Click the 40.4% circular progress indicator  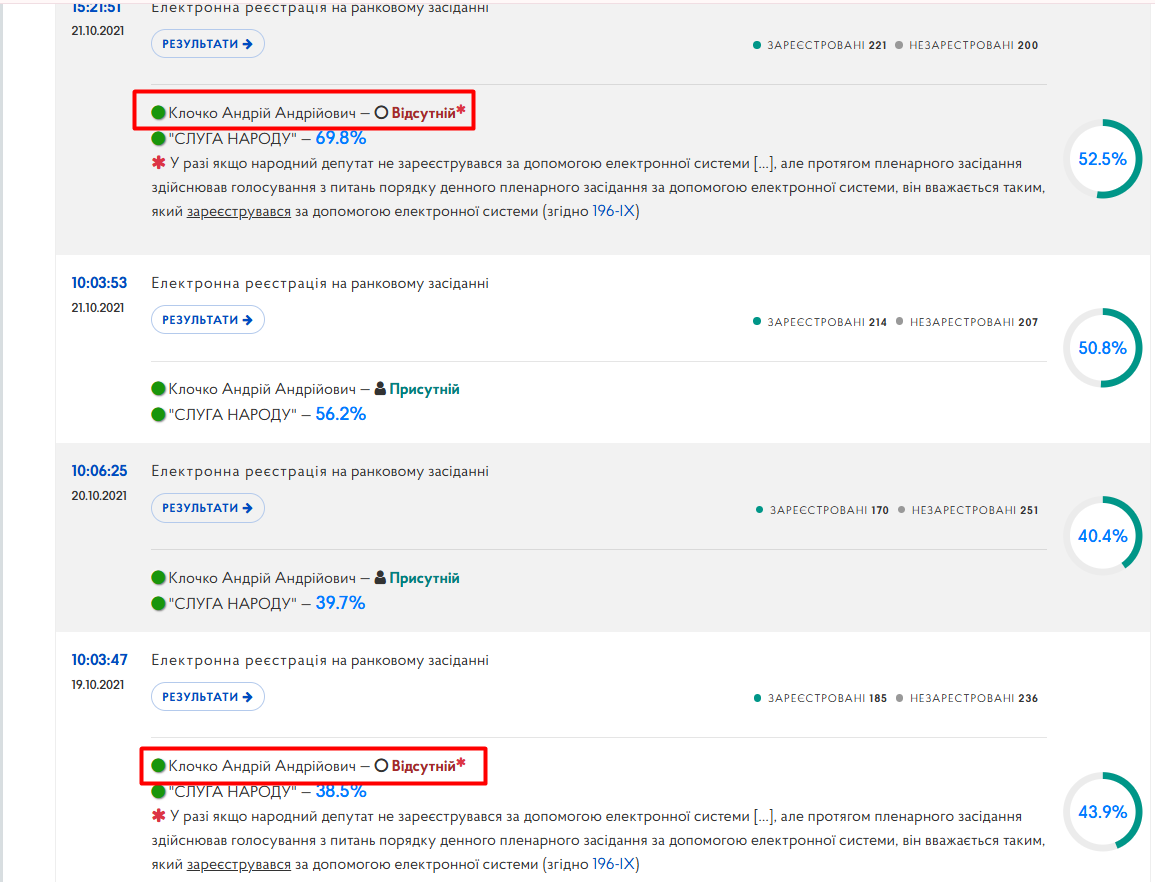click(1102, 536)
